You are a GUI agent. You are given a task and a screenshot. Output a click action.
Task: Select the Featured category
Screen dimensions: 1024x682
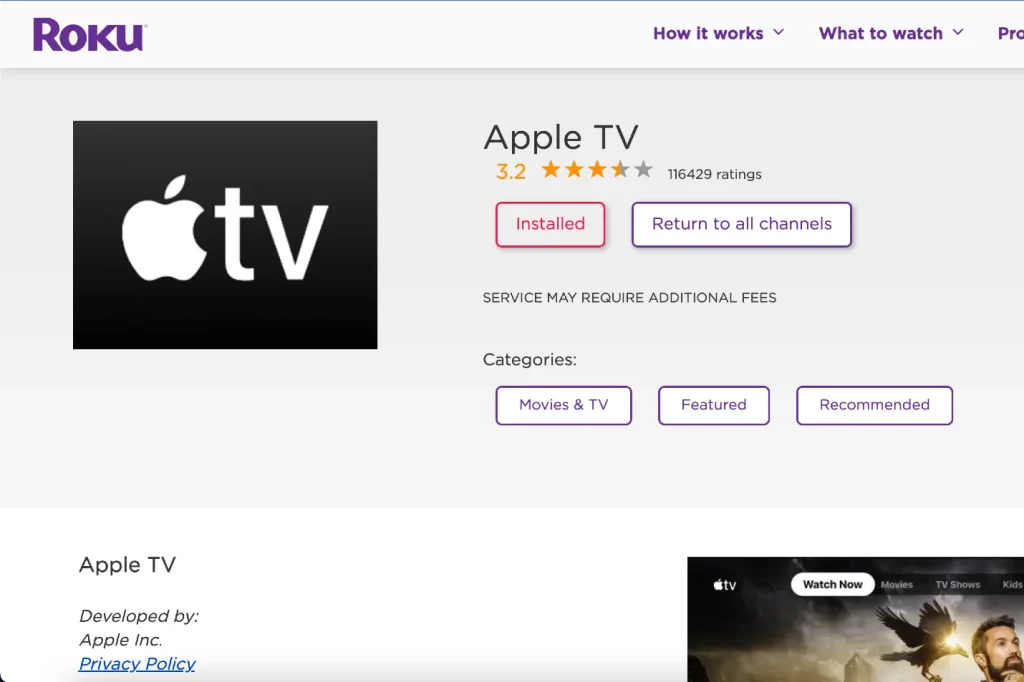point(713,405)
